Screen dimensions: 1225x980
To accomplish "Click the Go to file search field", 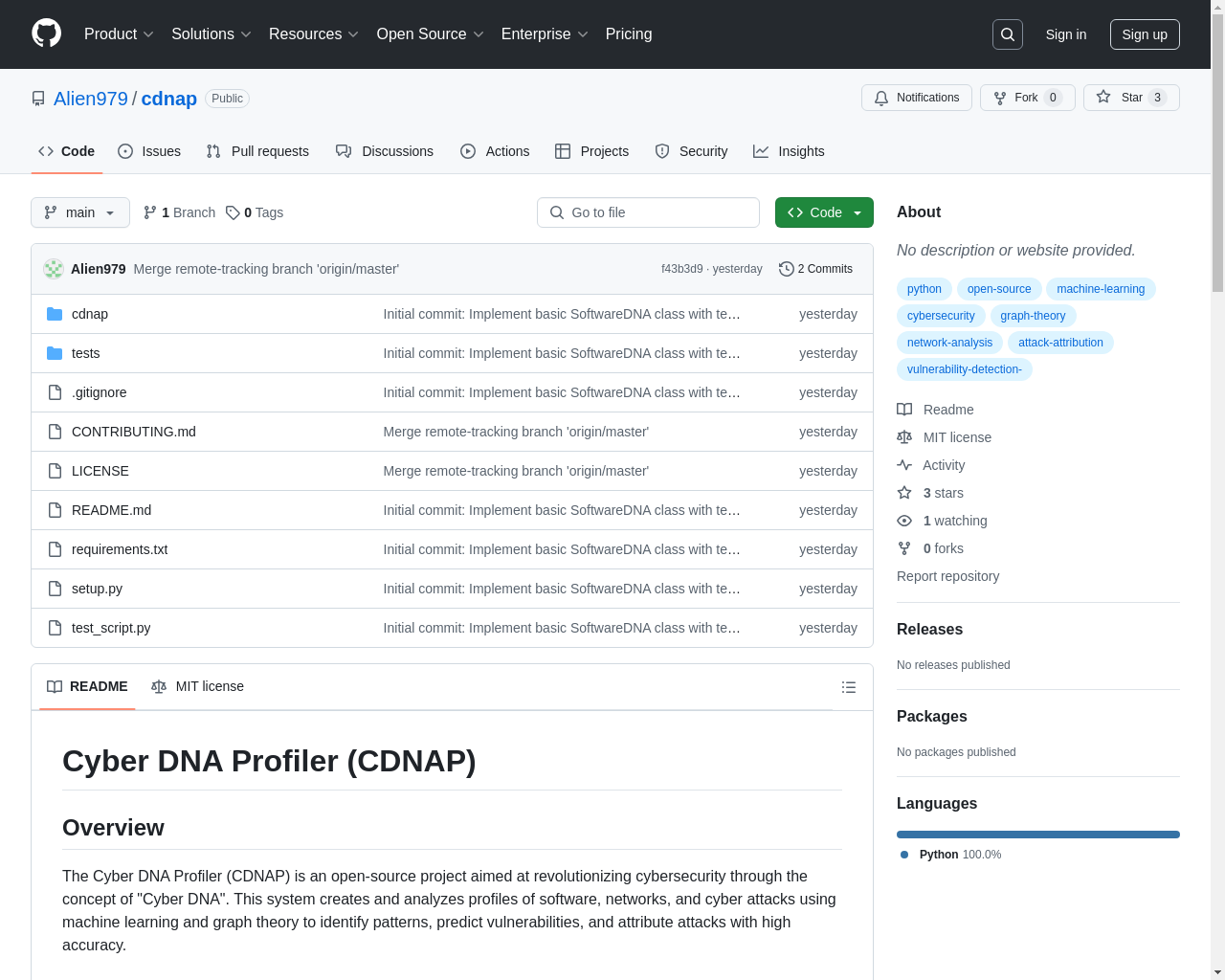I will pyautogui.click(x=648, y=212).
